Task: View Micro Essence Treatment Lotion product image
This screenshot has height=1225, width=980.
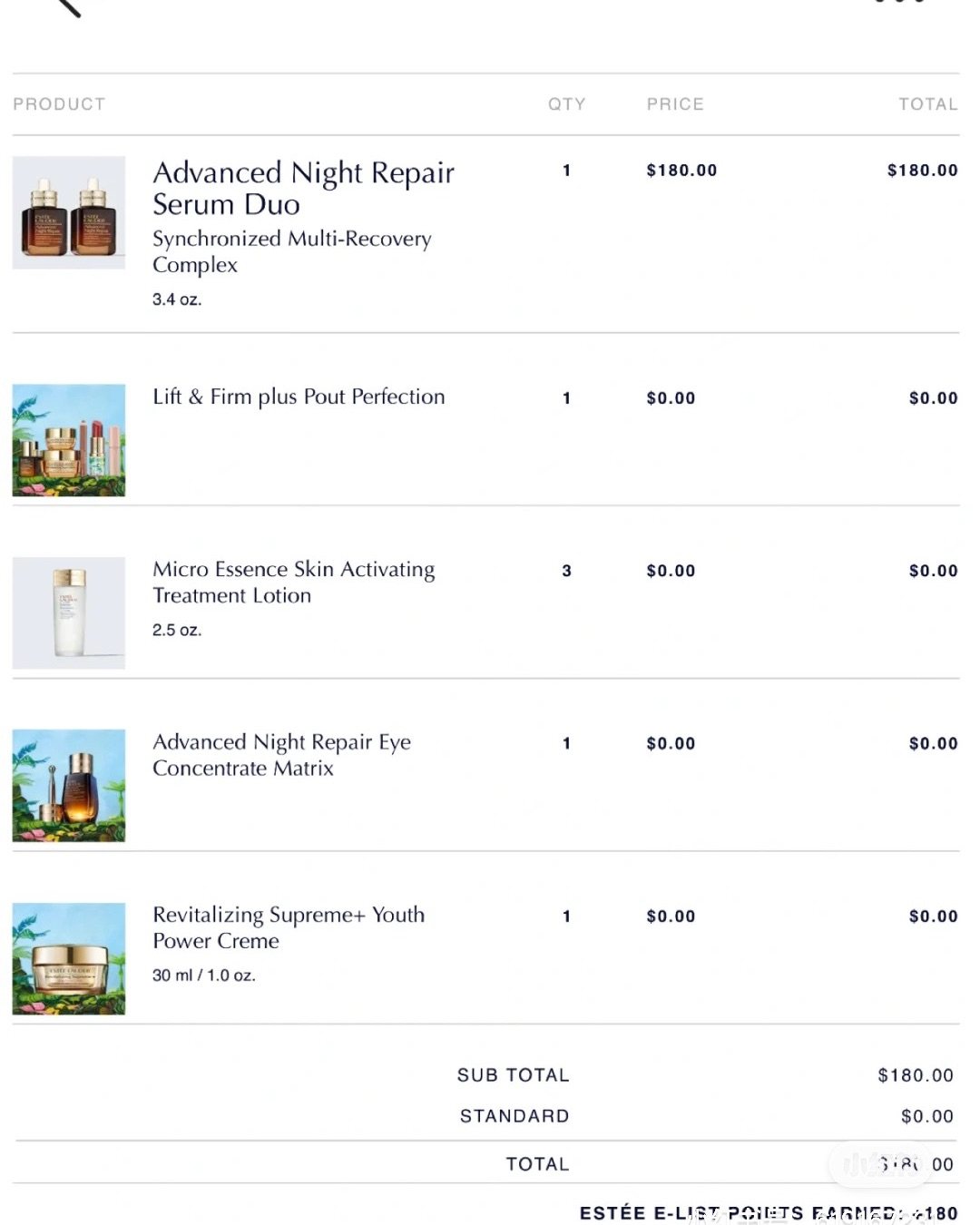Action: (69, 613)
